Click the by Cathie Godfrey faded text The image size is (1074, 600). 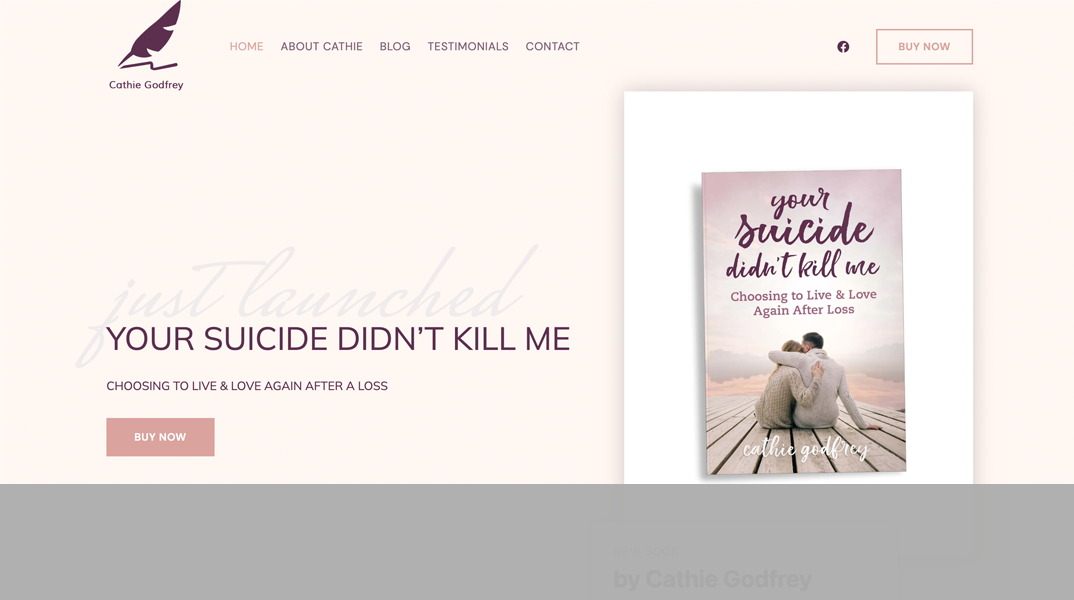click(712, 579)
